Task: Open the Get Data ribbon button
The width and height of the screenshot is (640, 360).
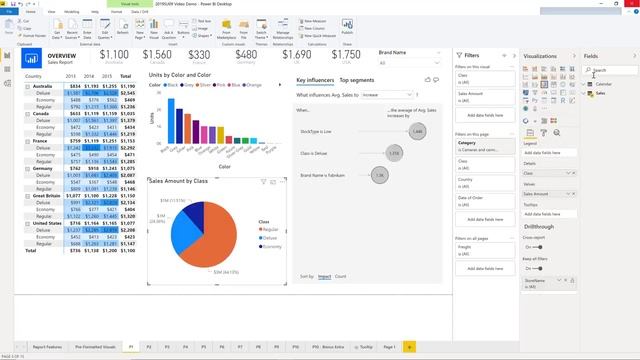Action: click(58, 29)
